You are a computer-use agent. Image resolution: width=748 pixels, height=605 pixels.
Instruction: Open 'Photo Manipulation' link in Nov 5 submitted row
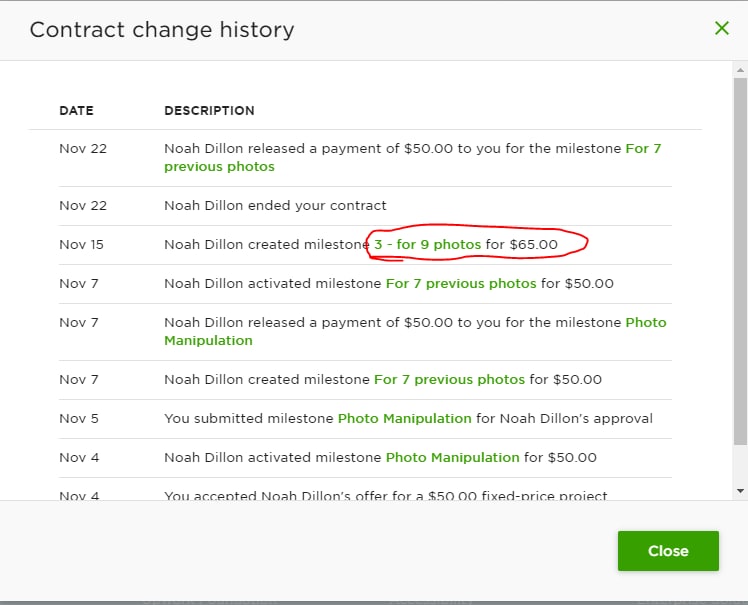coord(405,418)
